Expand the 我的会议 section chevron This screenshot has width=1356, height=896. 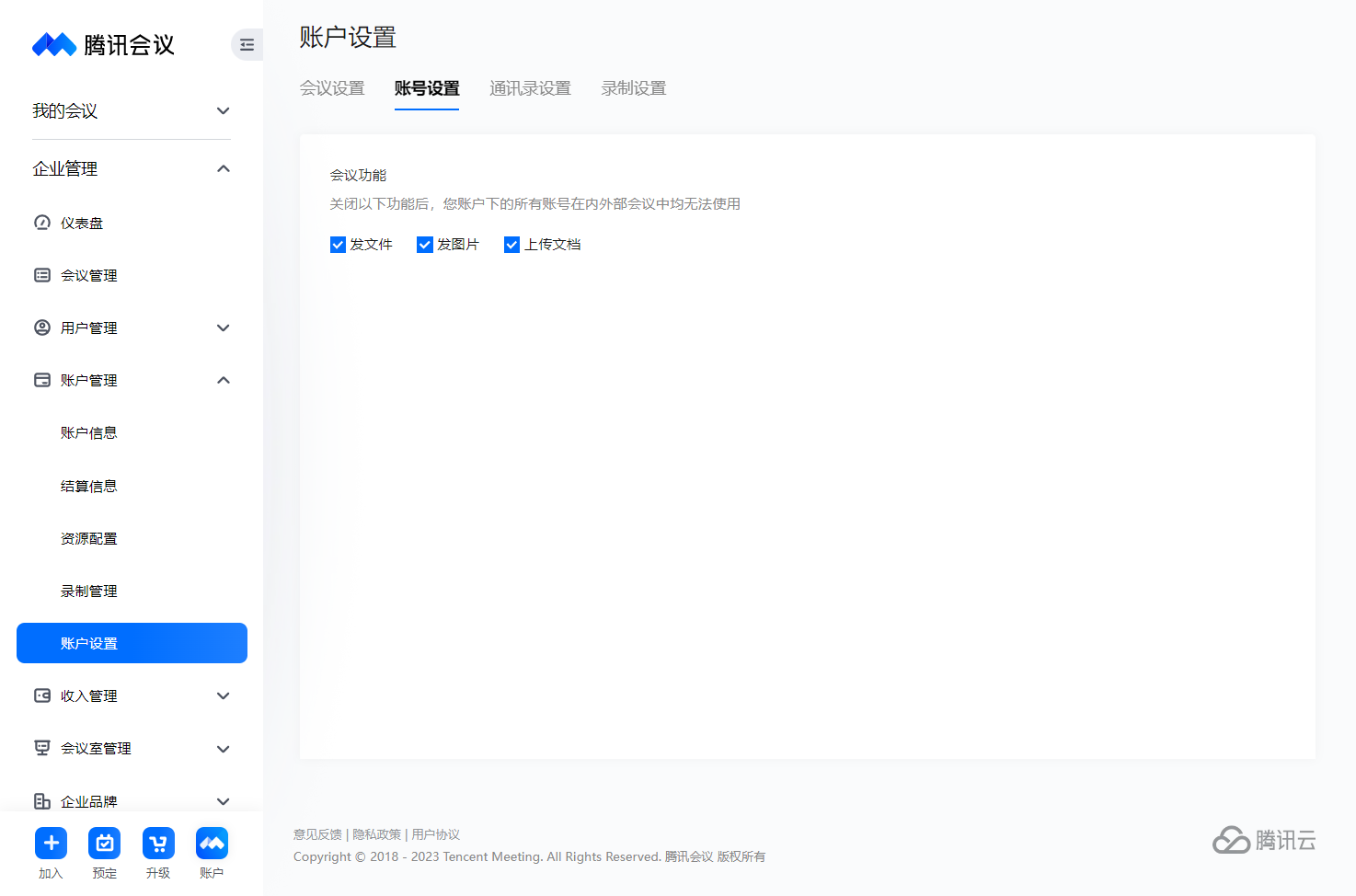click(x=223, y=110)
